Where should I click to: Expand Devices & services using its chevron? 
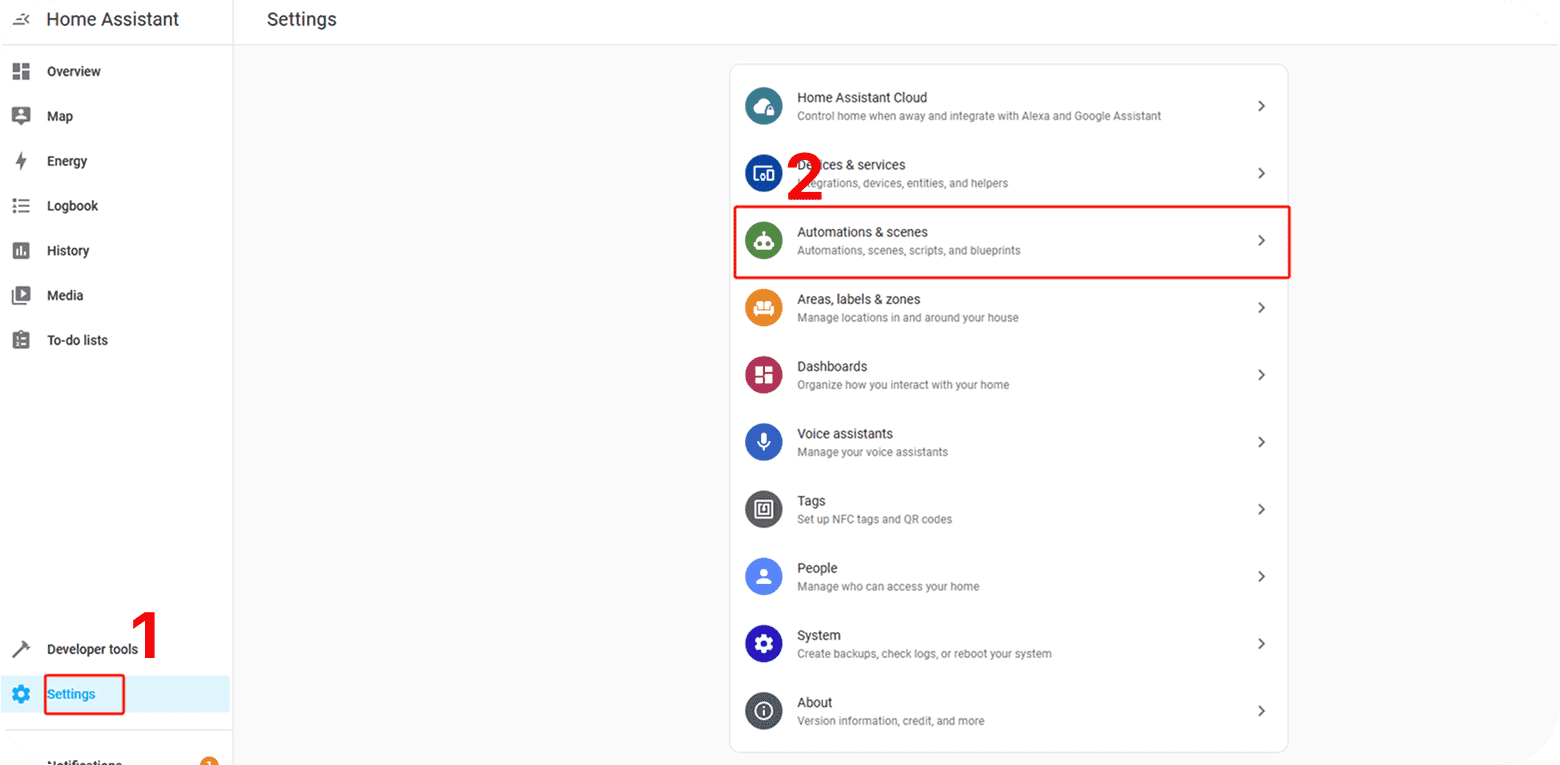tap(1261, 173)
